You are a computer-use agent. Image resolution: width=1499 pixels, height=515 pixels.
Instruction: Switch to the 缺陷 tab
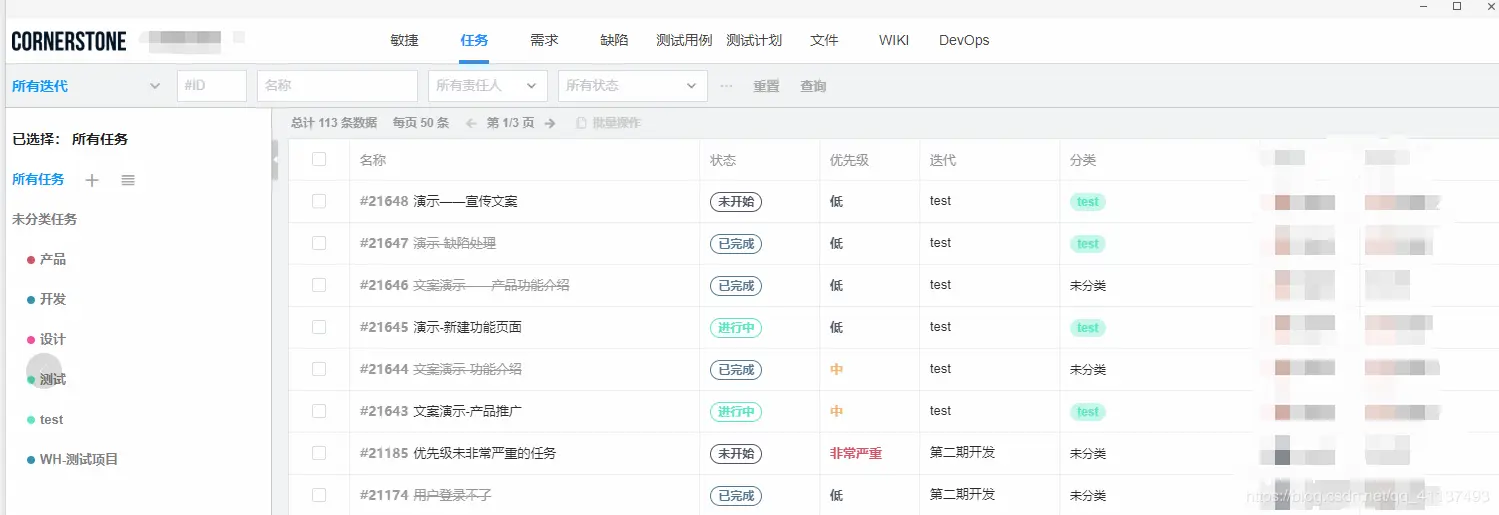(614, 41)
